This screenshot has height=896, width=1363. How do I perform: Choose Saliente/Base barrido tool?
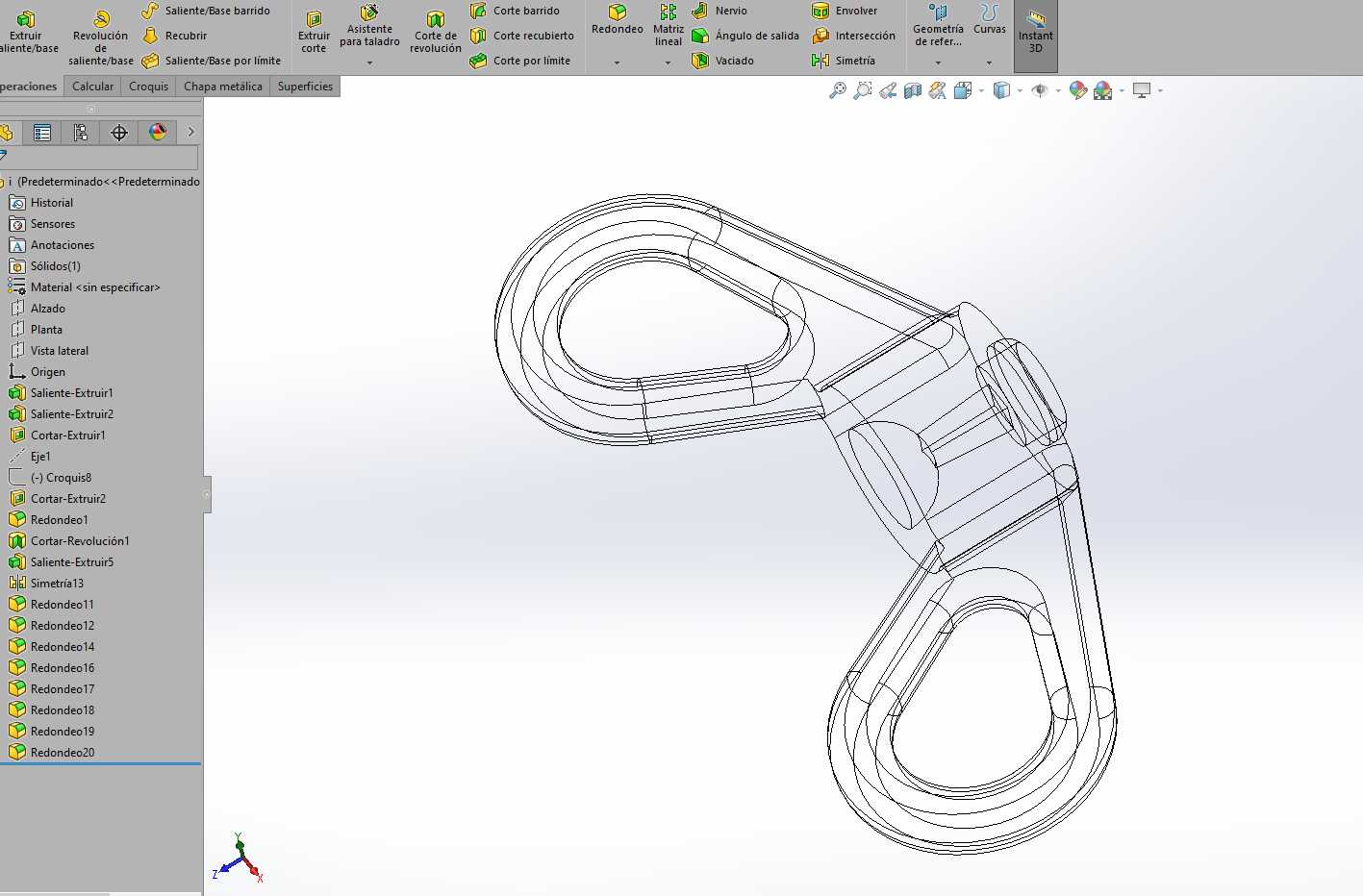click(x=206, y=11)
